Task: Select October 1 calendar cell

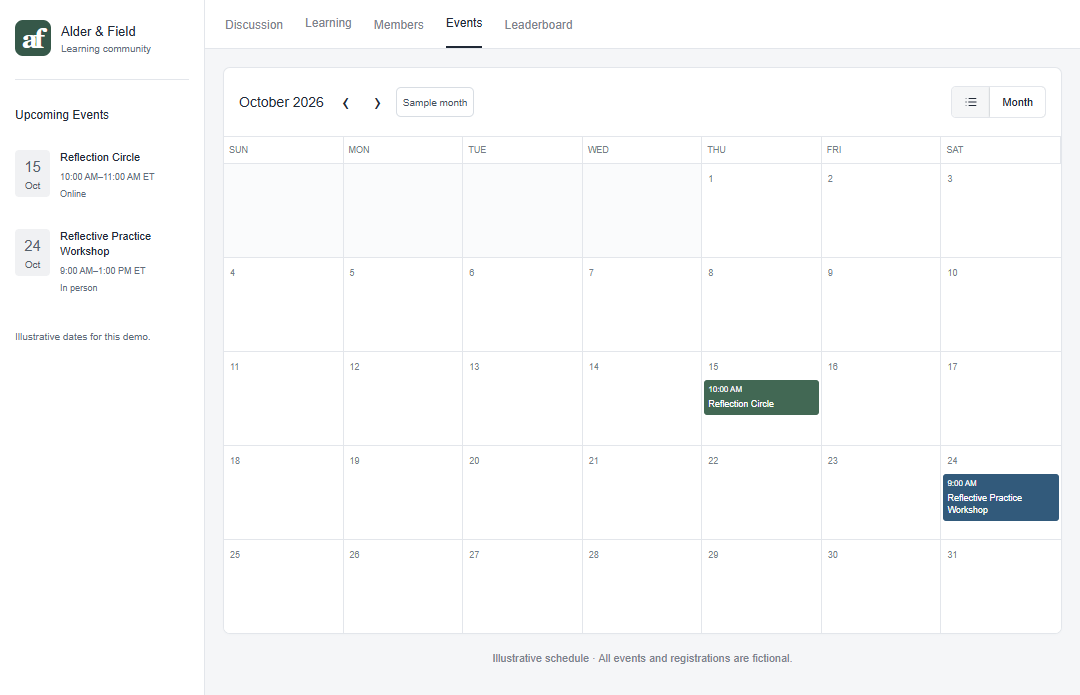Action: coord(761,211)
